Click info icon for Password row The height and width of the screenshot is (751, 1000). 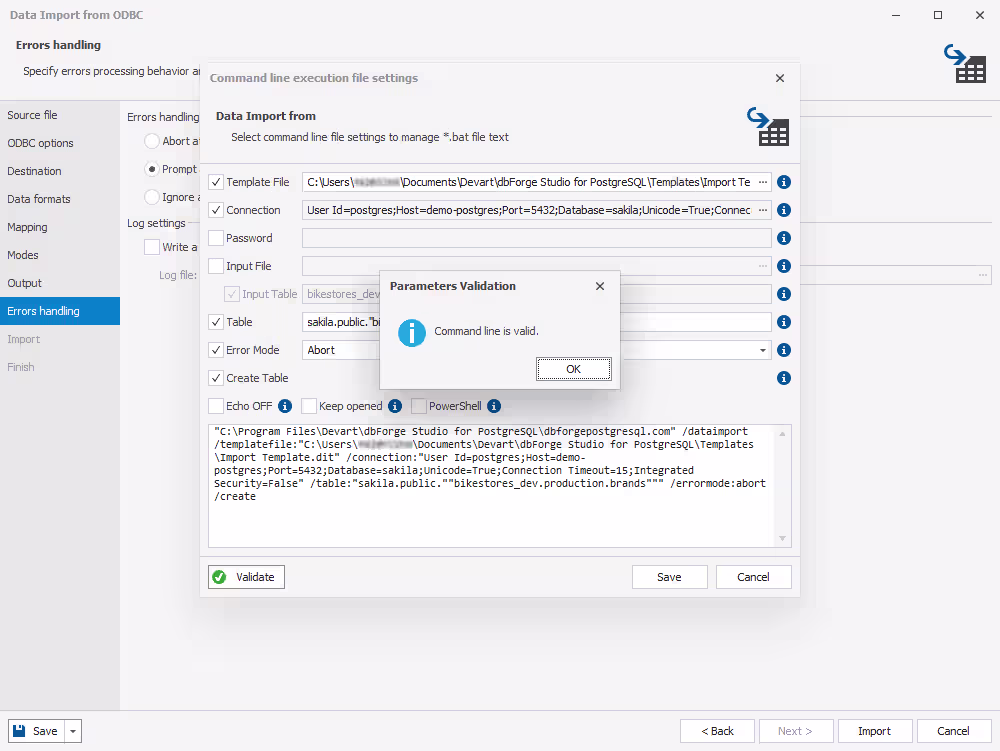[784, 238]
